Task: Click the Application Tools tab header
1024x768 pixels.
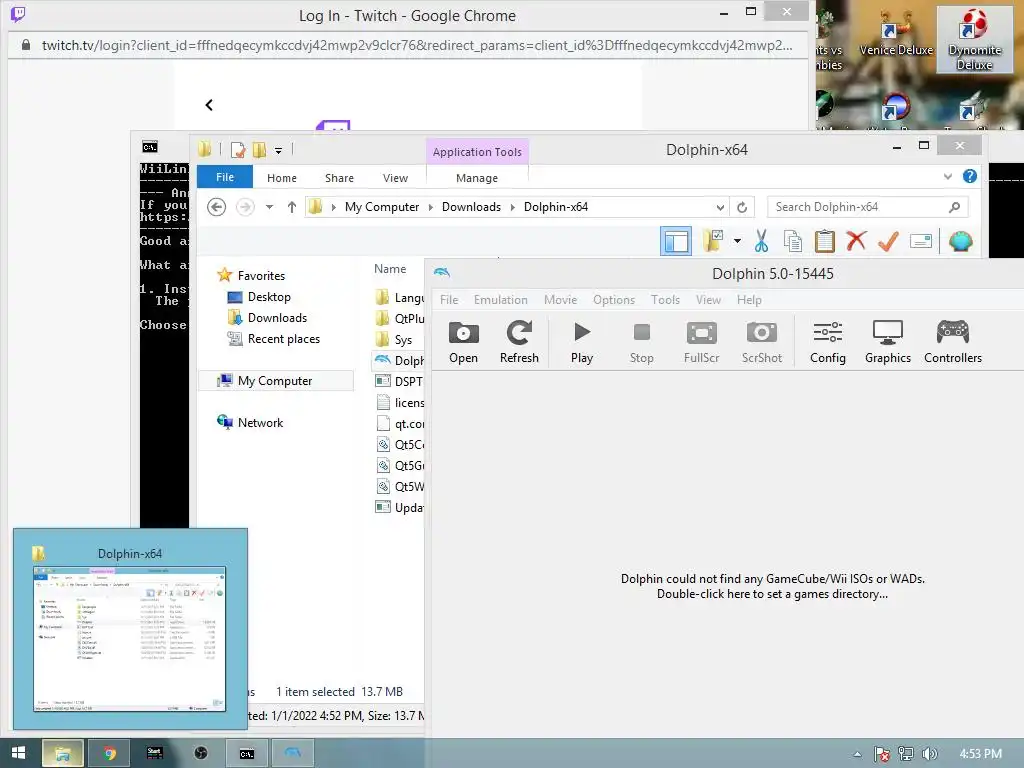Action: (477, 152)
